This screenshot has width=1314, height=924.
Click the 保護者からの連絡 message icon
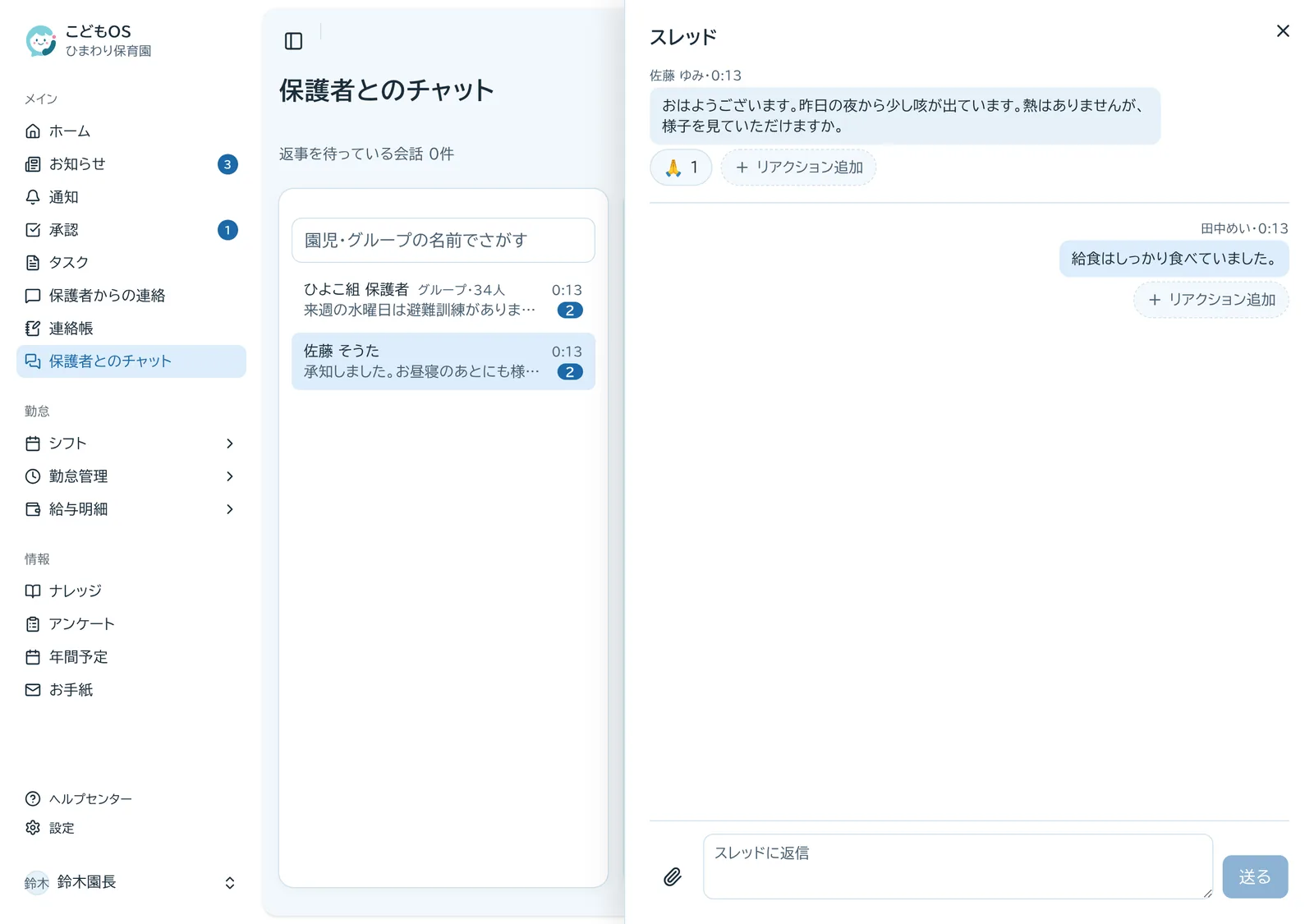coord(33,296)
